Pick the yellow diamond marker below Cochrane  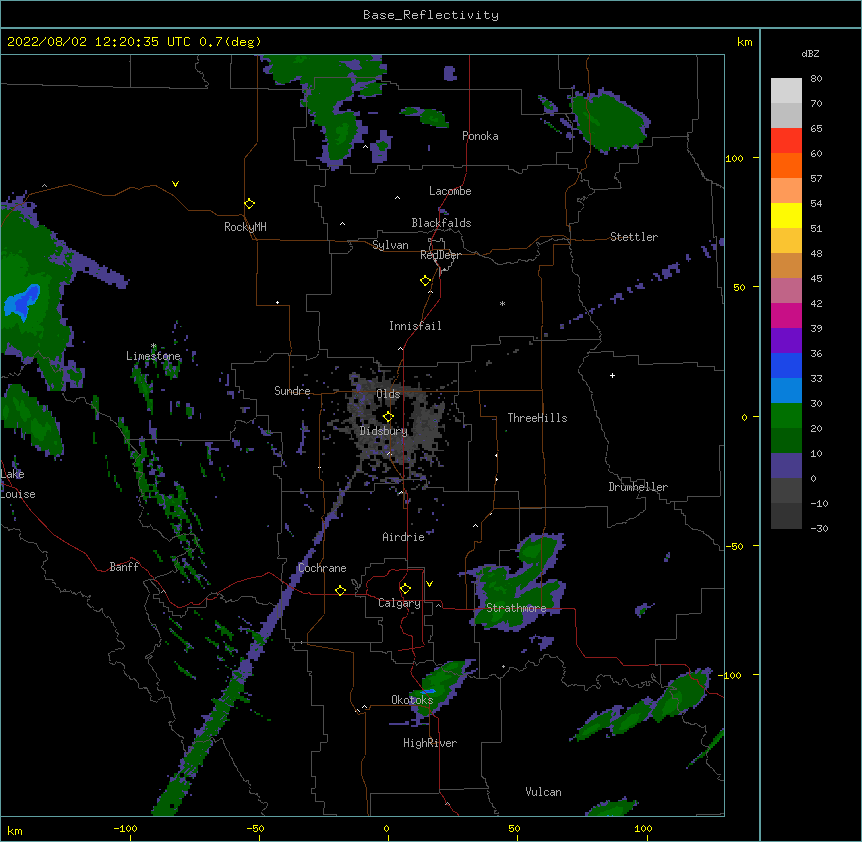[340, 590]
